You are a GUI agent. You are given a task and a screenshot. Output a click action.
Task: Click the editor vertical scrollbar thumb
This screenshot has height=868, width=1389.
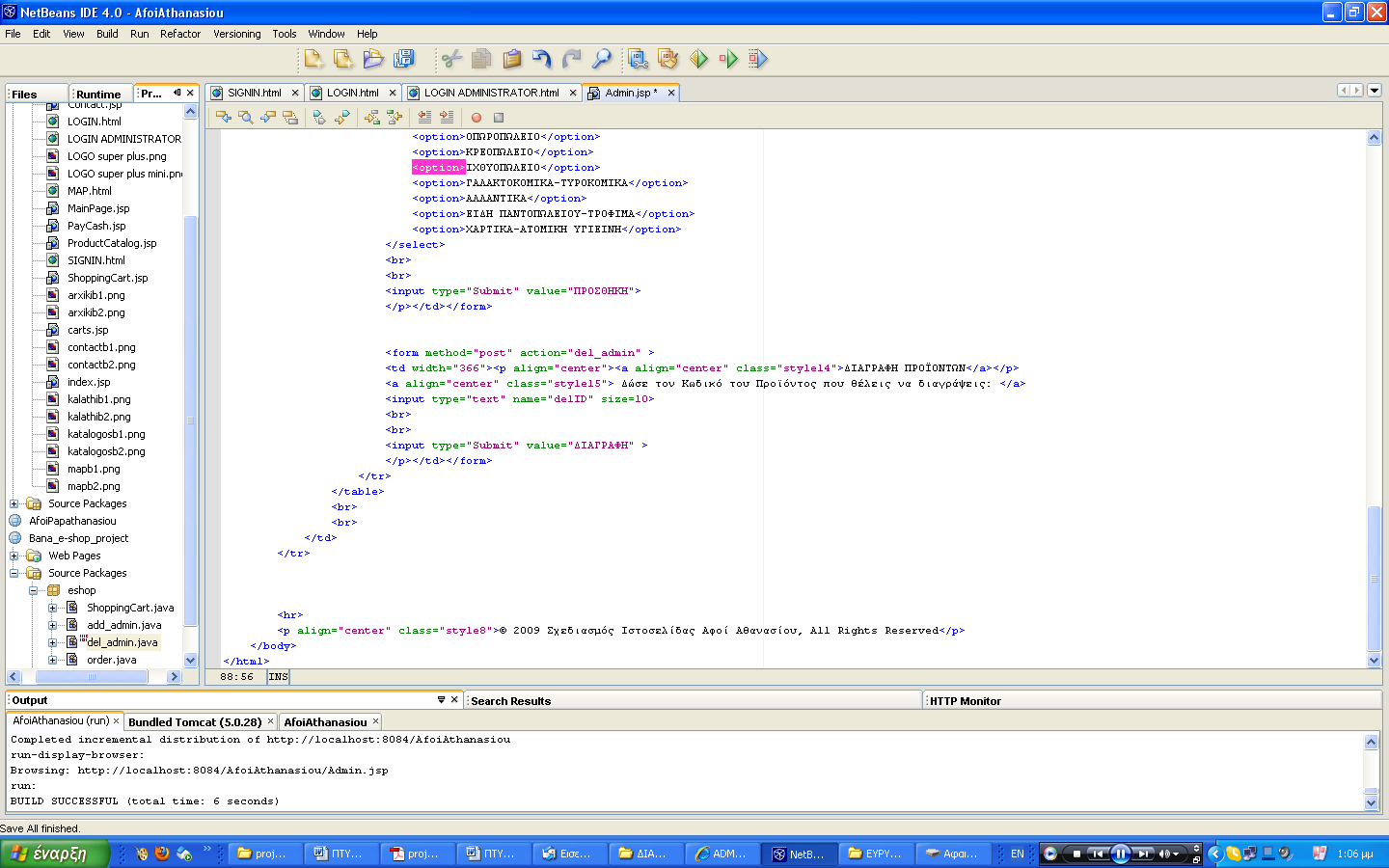point(1375,578)
